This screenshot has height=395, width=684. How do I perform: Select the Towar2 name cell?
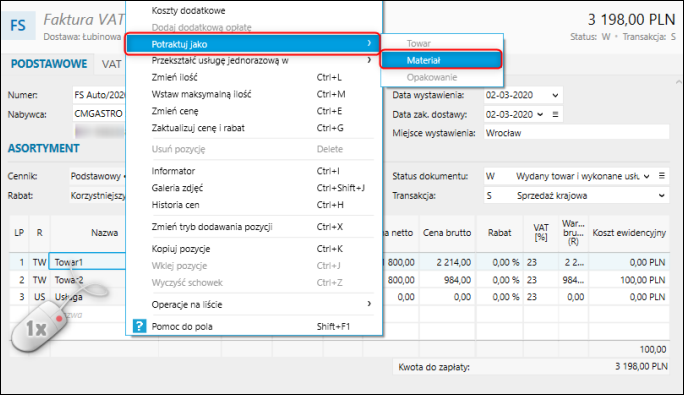(88, 280)
